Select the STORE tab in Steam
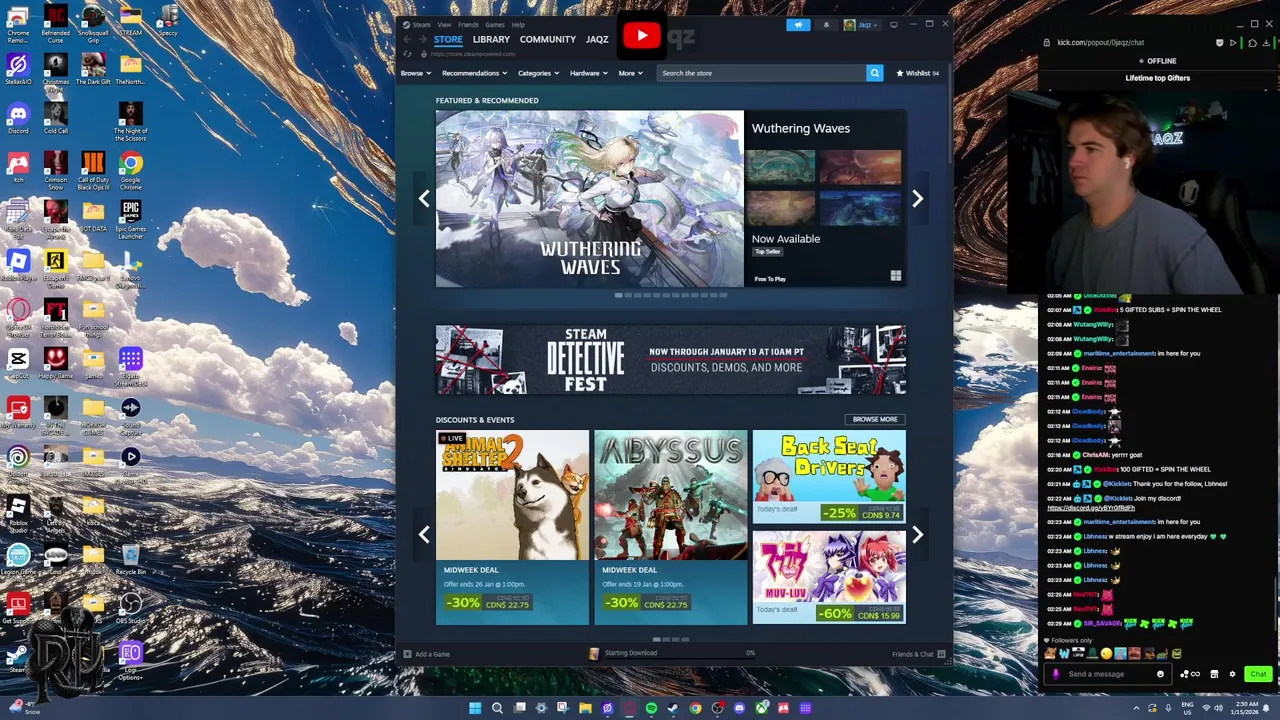Viewport: 1280px width, 720px height. [448, 39]
